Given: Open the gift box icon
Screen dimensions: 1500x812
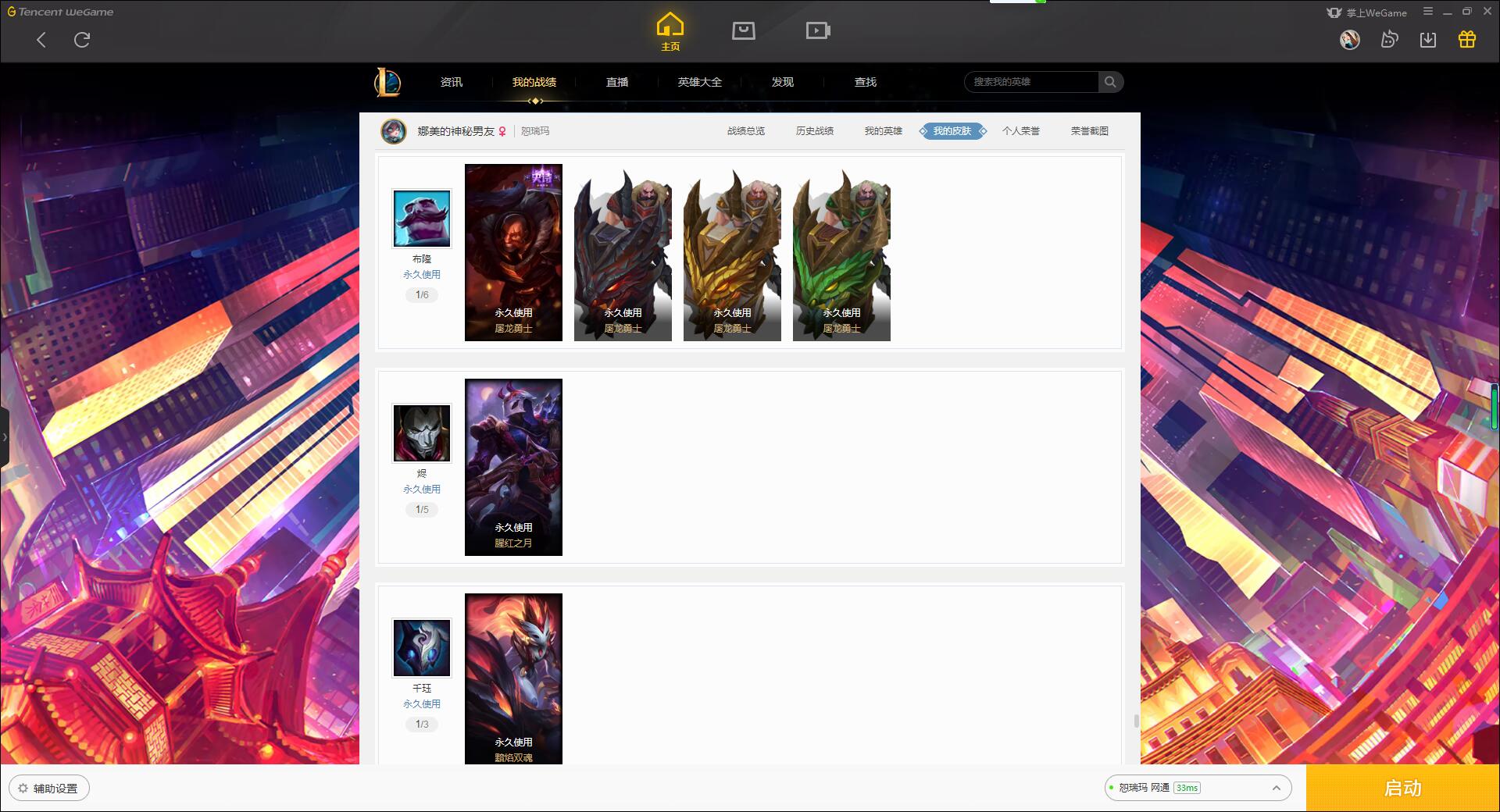Looking at the screenshot, I should [x=1467, y=40].
